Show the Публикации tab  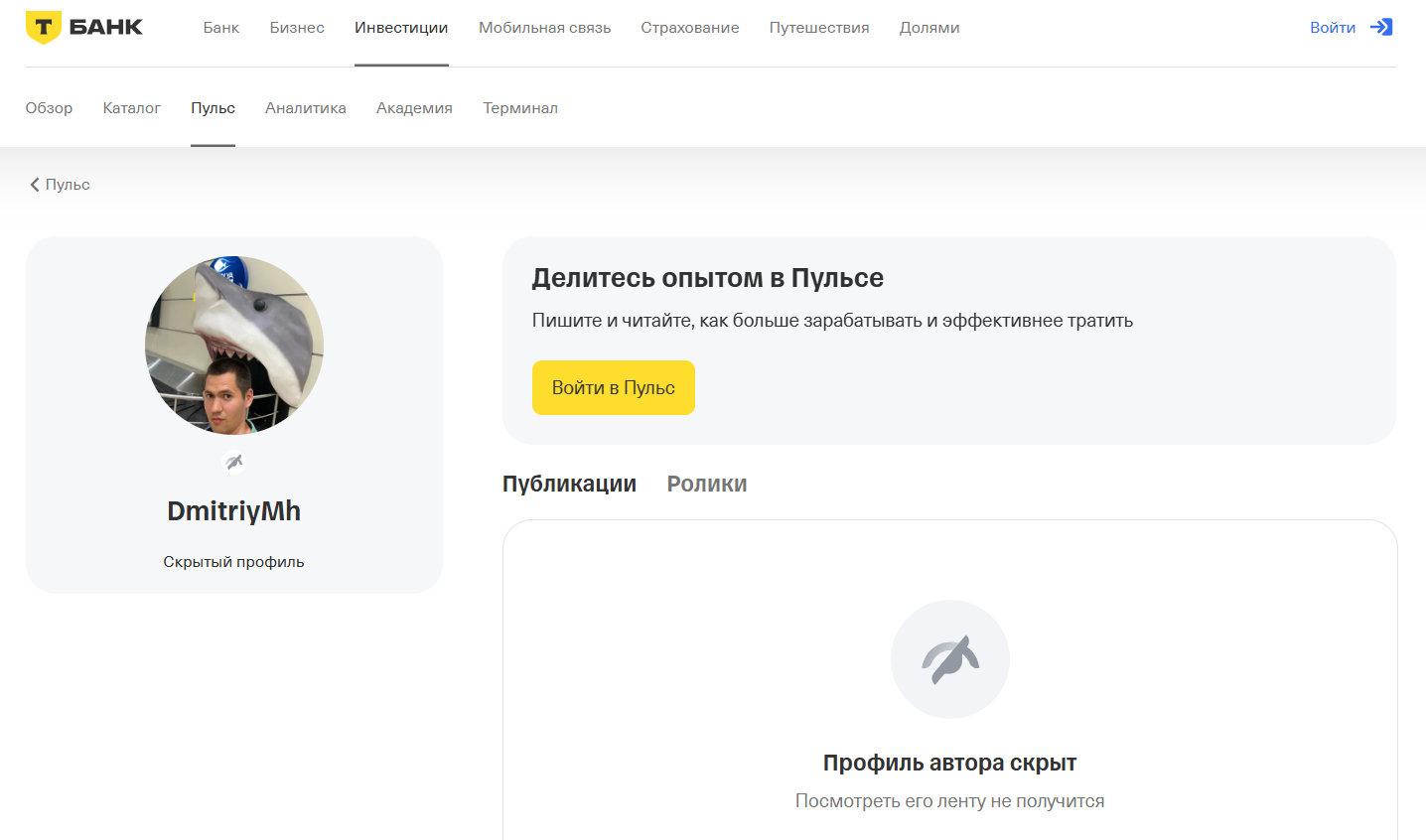569,484
